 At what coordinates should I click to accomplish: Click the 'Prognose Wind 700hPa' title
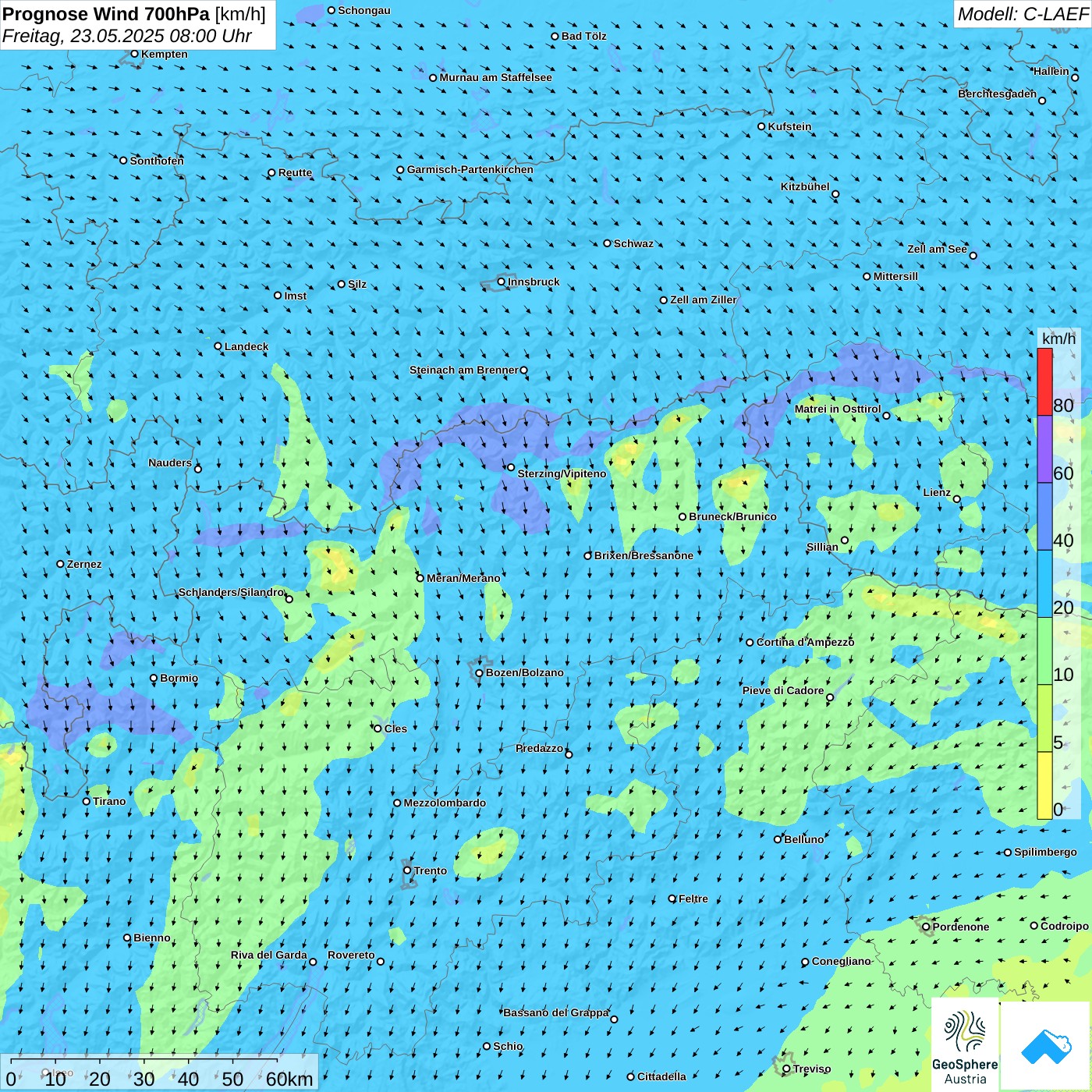pos(107,14)
